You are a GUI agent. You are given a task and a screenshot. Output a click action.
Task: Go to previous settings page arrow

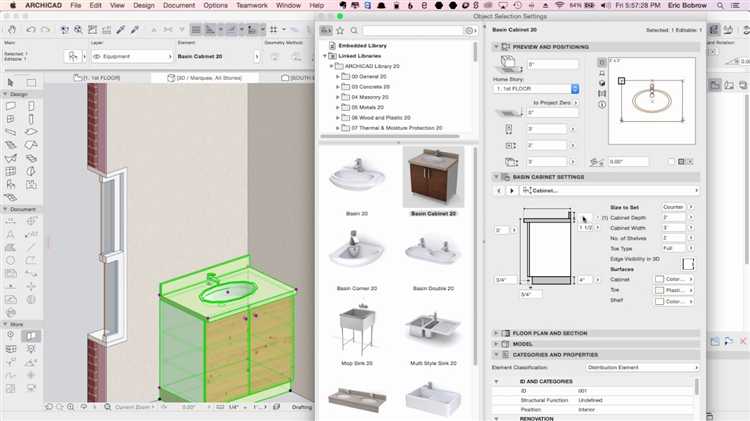click(x=499, y=190)
